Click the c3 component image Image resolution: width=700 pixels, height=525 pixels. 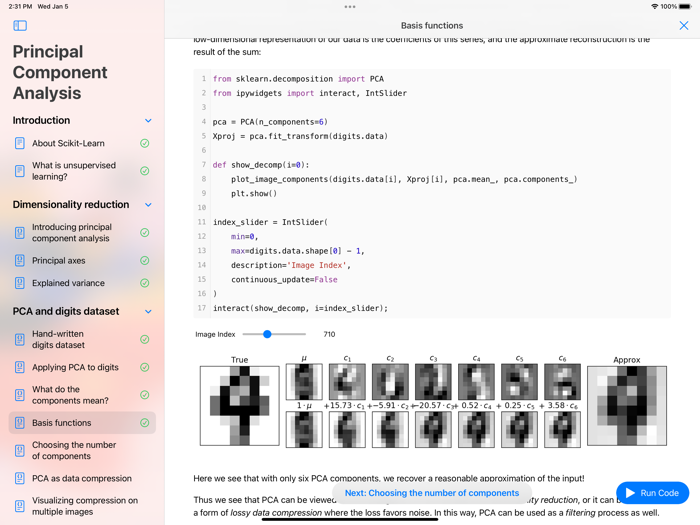(433, 382)
